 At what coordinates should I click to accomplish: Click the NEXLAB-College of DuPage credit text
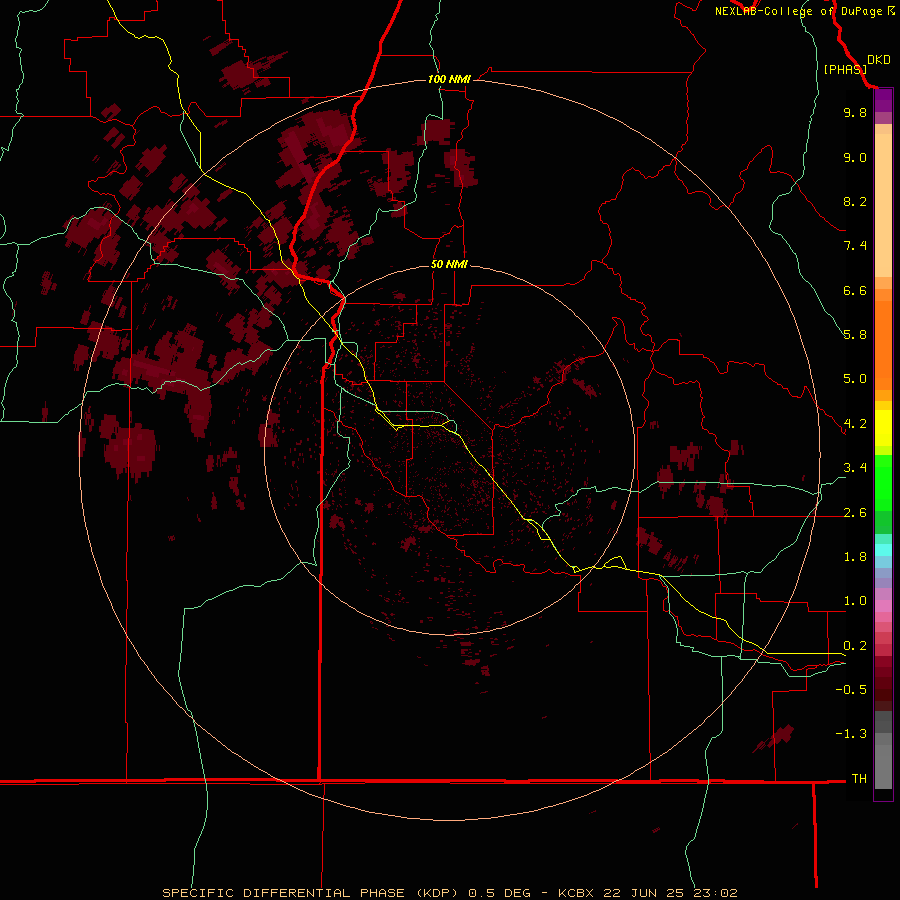(x=804, y=11)
